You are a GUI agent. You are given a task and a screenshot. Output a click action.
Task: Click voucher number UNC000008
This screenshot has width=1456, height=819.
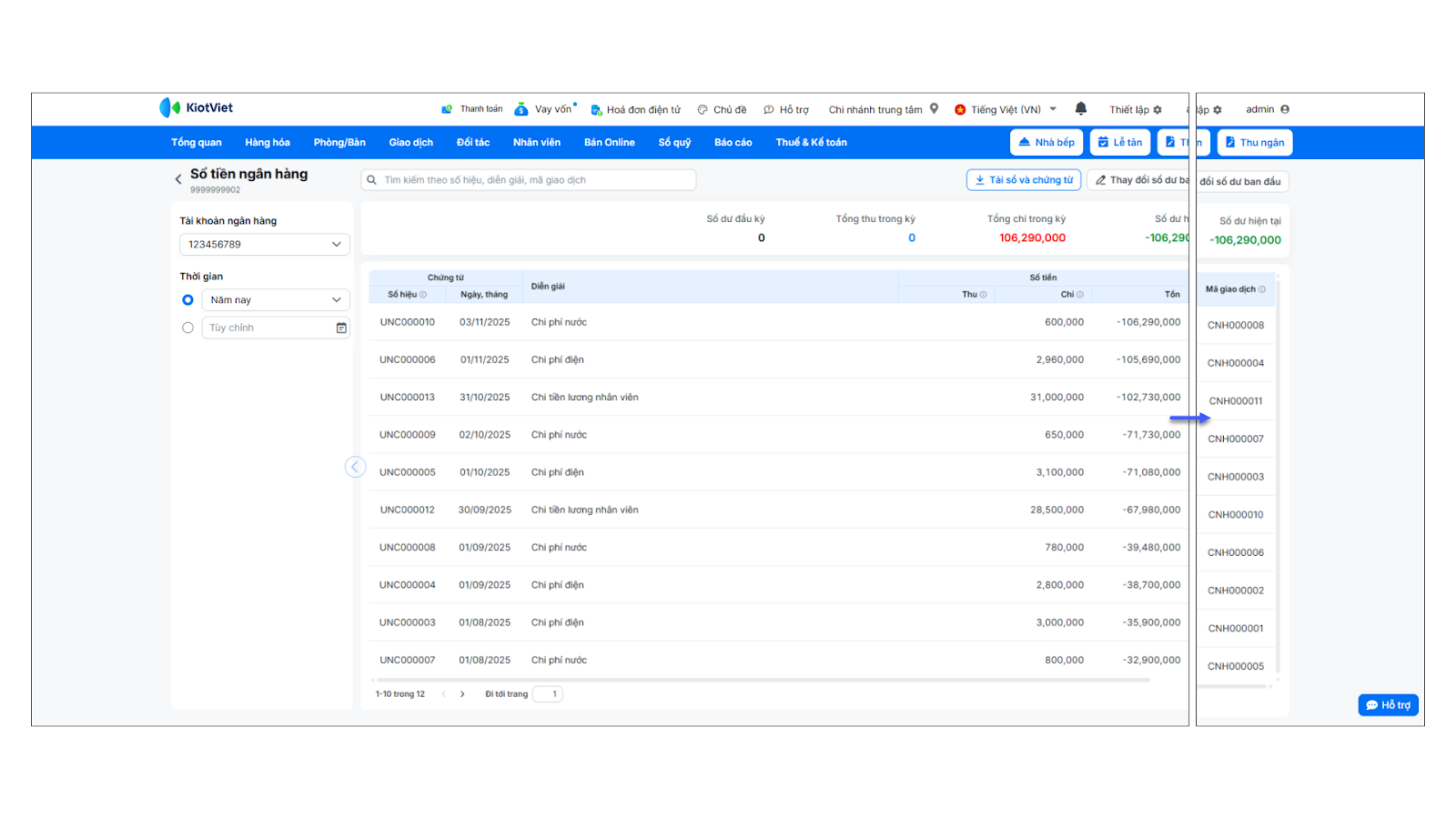click(x=408, y=548)
